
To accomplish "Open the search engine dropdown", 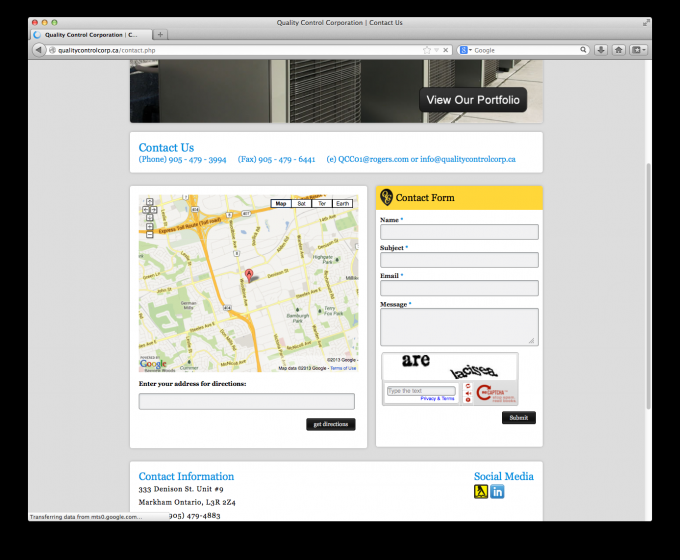I will click(466, 50).
